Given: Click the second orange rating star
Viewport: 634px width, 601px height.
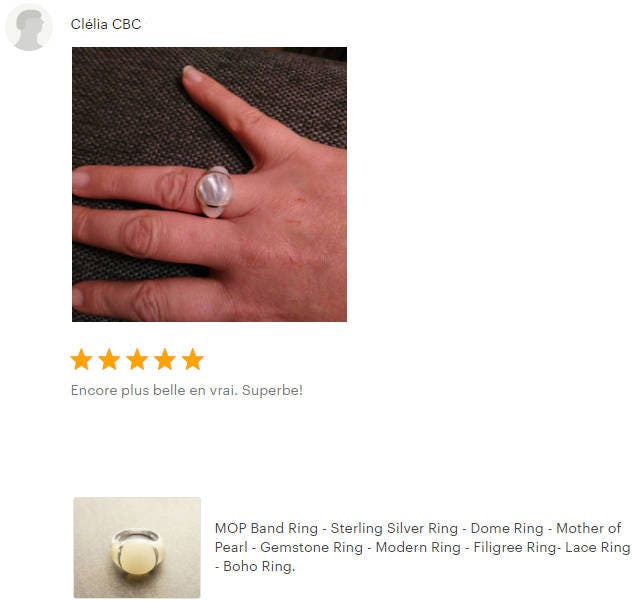Looking at the screenshot, I should (x=109, y=359).
